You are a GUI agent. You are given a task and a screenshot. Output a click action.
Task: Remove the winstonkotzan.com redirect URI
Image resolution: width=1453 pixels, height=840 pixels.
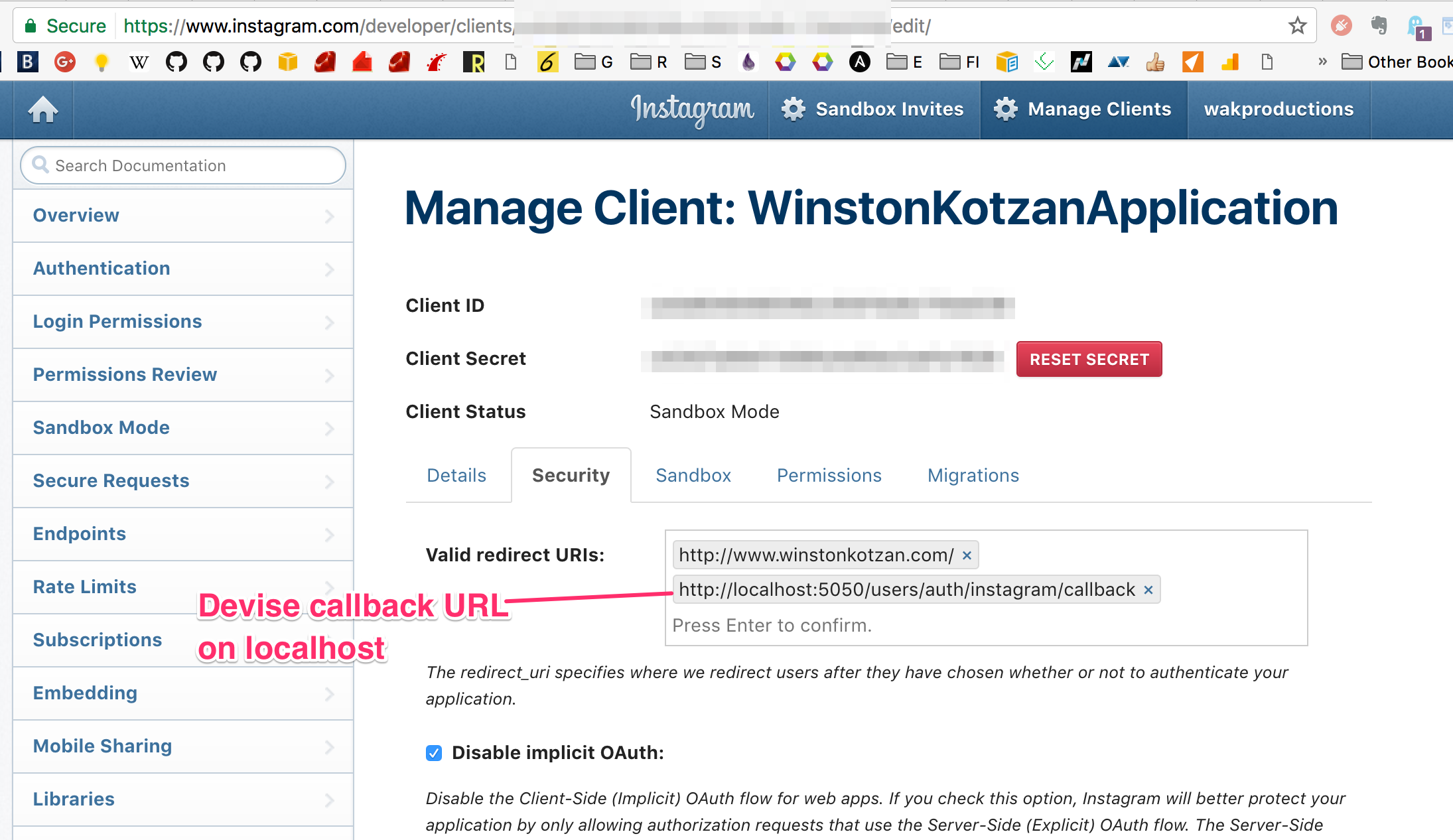pyautogui.click(x=967, y=555)
